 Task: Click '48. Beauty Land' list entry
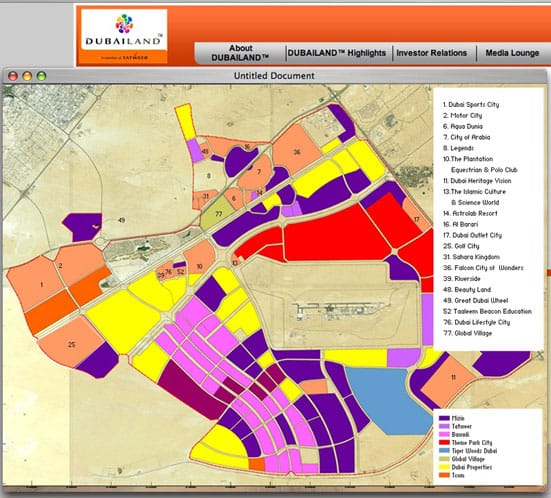point(467,290)
